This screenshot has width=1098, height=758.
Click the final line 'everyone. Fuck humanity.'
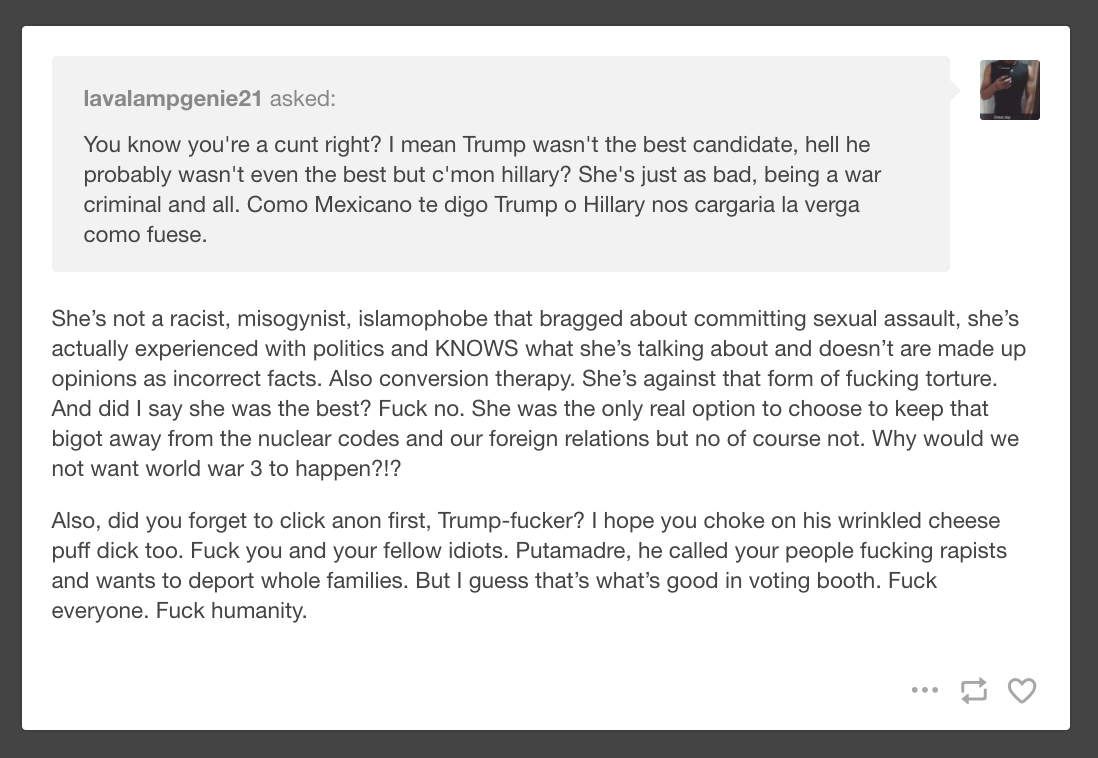(x=179, y=610)
